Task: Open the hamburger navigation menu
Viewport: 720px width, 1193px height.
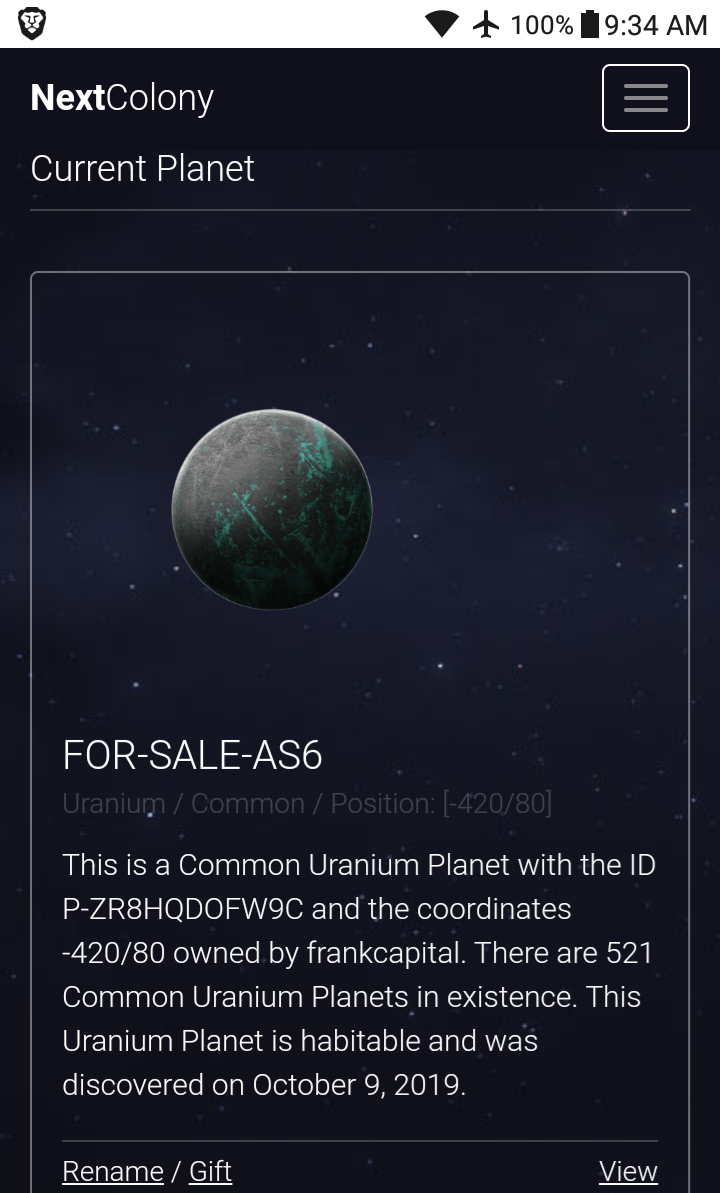Action: pos(645,98)
